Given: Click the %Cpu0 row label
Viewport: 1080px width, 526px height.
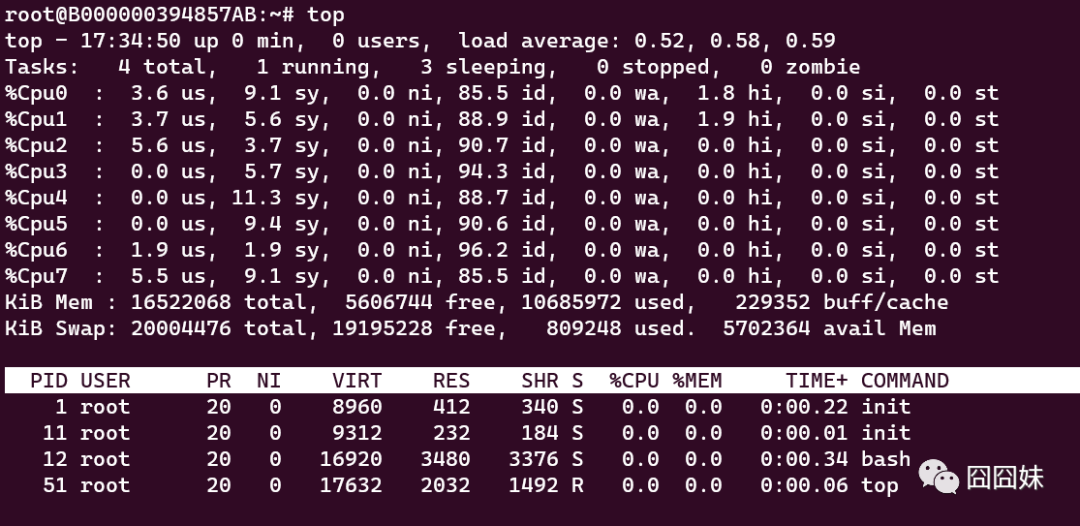Looking at the screenshot, I should coord(36,93).
